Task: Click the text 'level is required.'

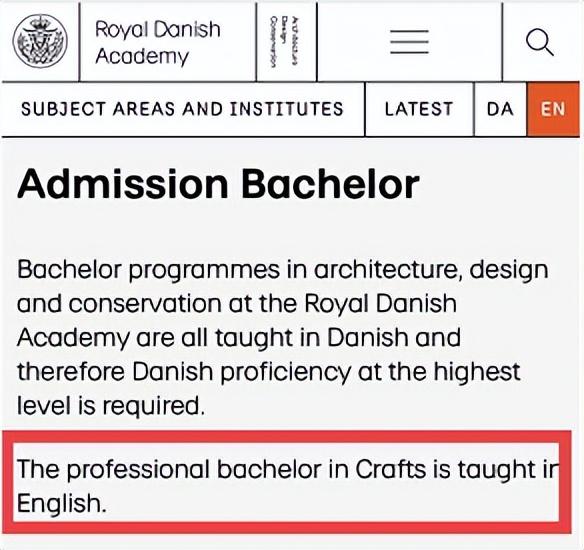Action: point(111,406)
